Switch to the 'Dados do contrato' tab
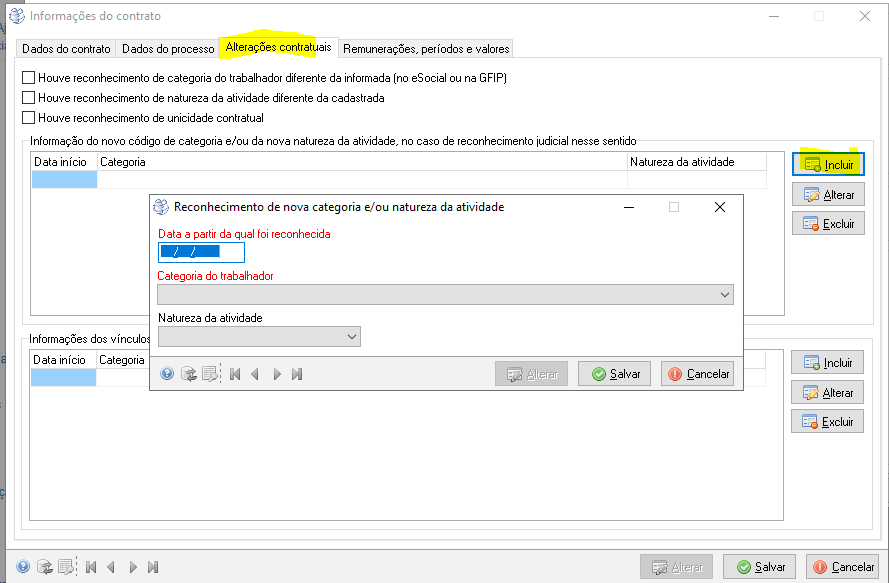Image resolution: width=889 pixels, height=583 pixels. 66,48
